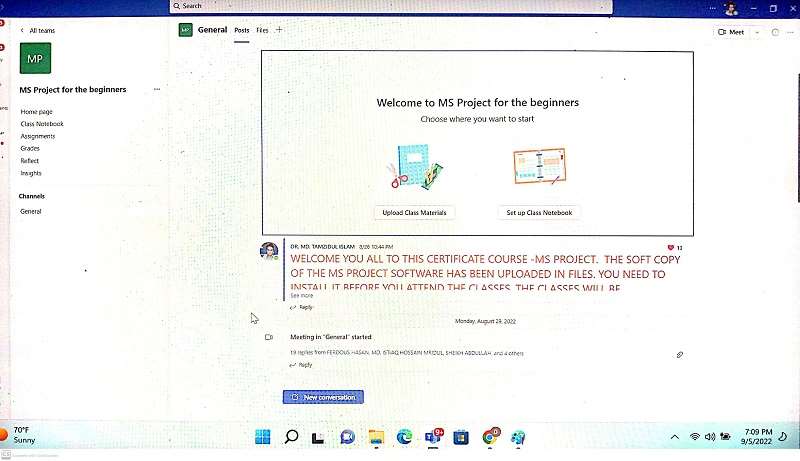The width and height of the screenshot is (800, 461).
Task: Open Microsoft Teams taskbar icon
Action: pyautogui.click(x=433, y=437)
